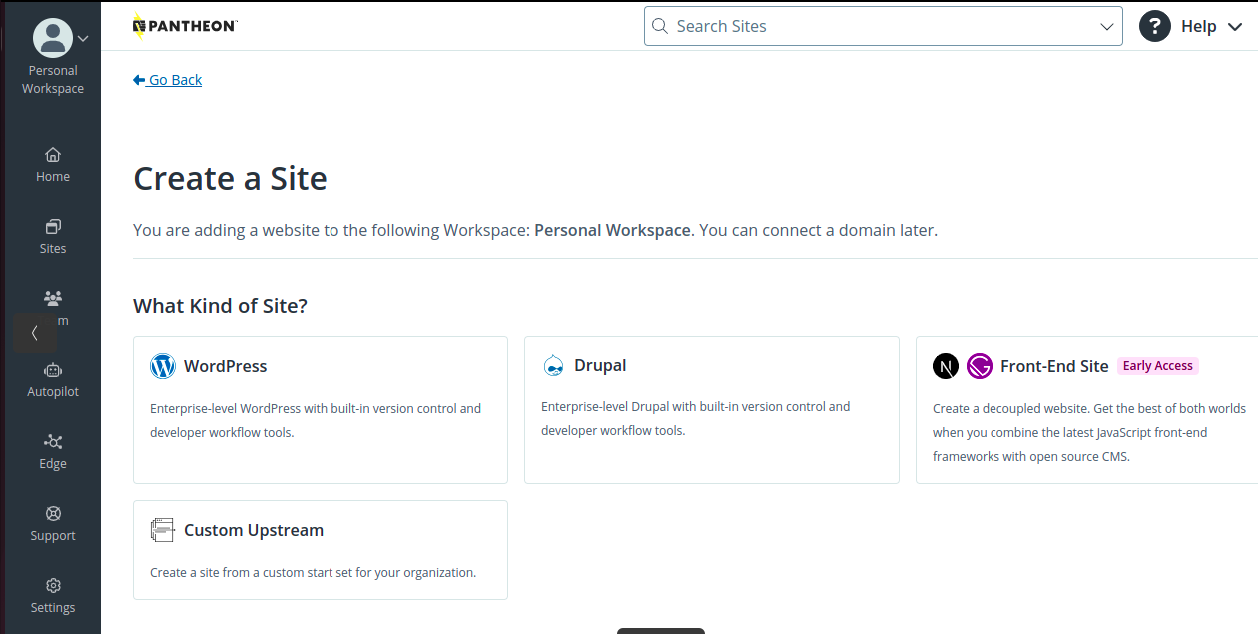Open the Autopilot robot icon
Screen dimensions: 1258x634
53,370
